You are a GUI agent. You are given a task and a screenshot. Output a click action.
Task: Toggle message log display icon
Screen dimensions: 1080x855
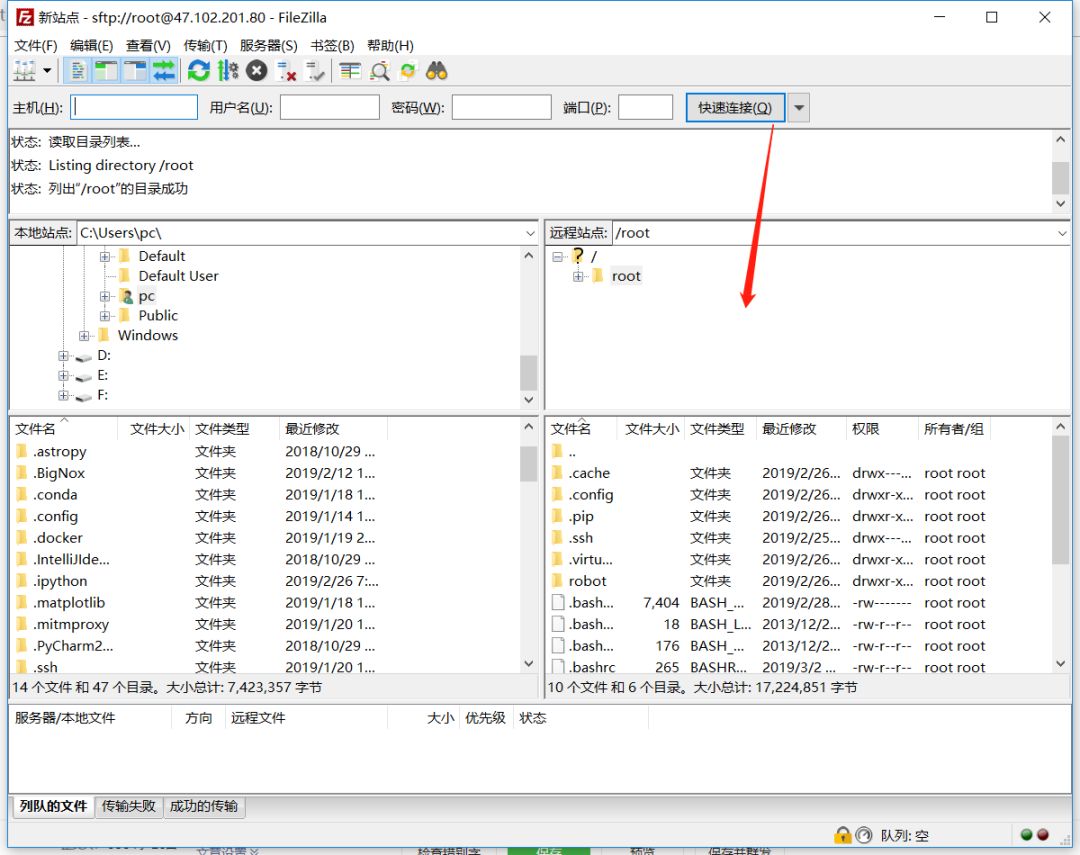point(77,70)
